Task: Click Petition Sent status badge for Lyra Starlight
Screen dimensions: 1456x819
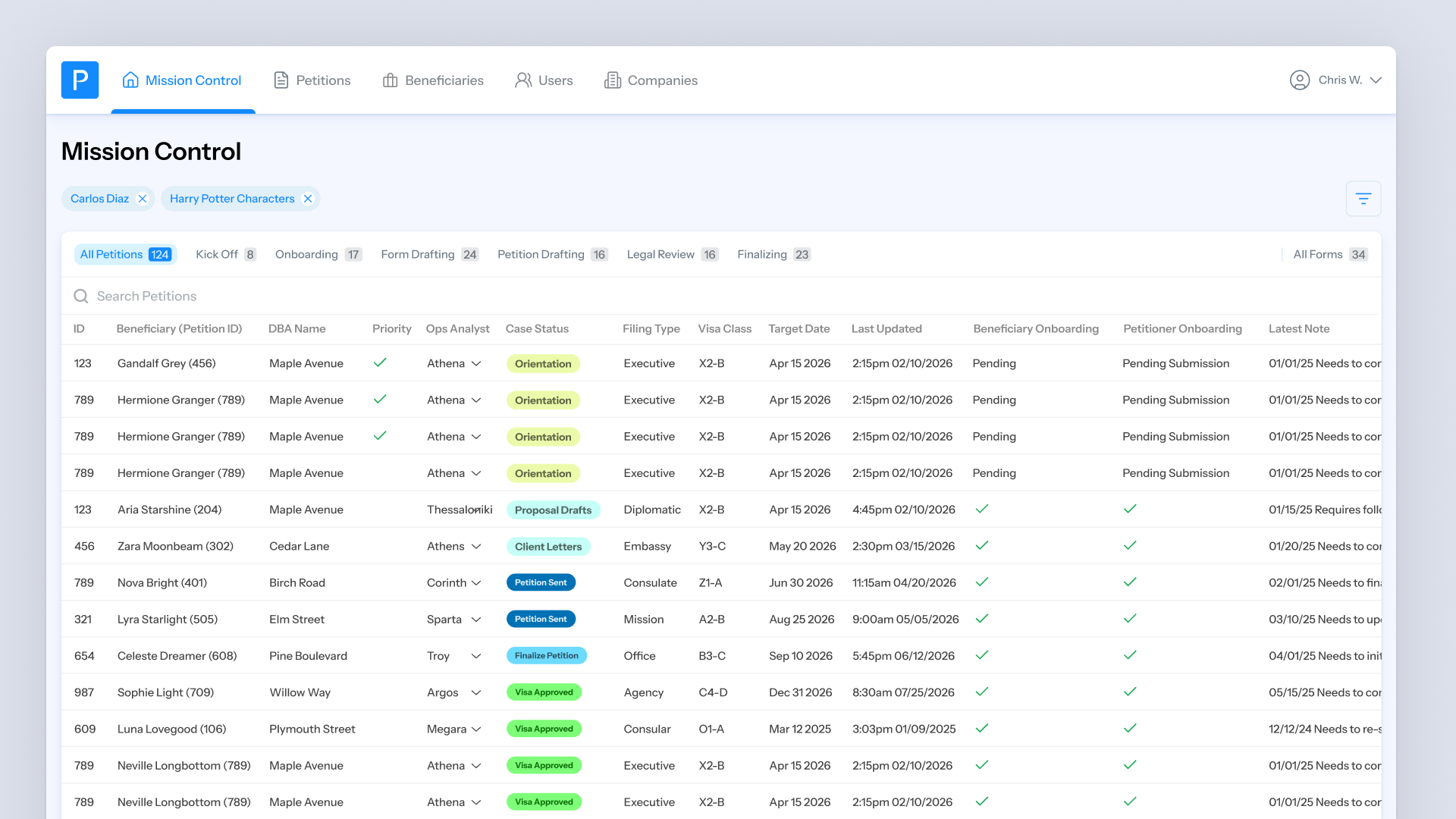Action: point(541,619)
